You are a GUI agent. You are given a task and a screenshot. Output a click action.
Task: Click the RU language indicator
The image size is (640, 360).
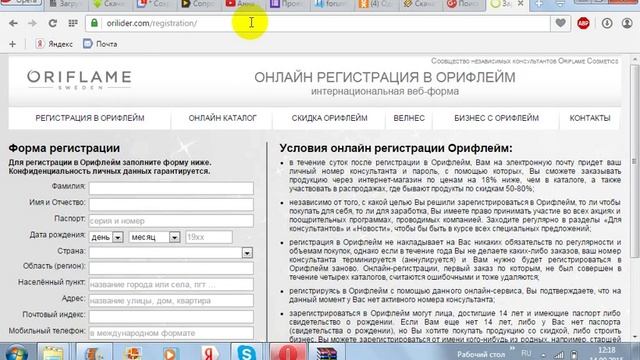[x=526, y=353]
